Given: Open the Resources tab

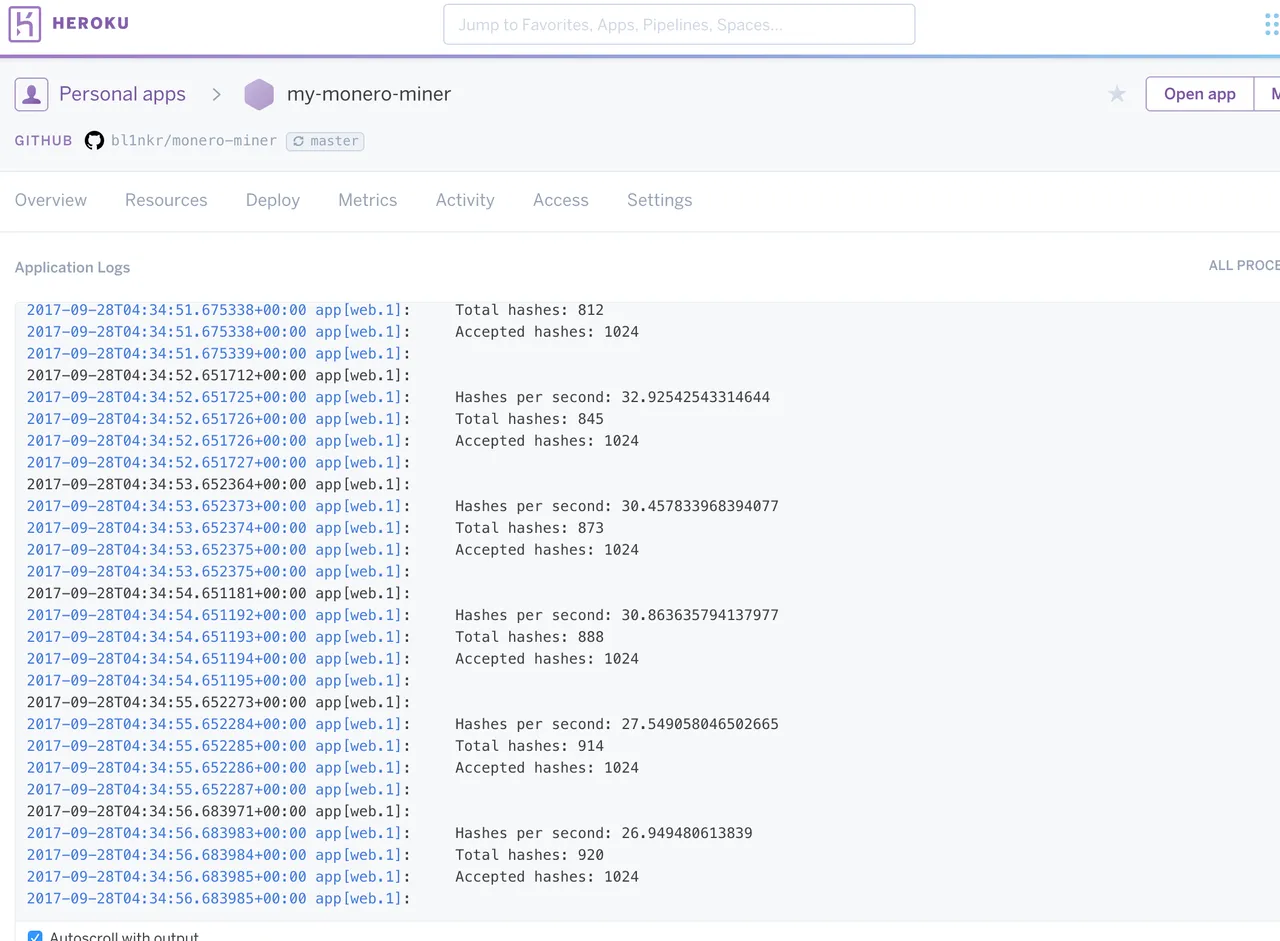Looking at the screenshot, I should point(166,200).
